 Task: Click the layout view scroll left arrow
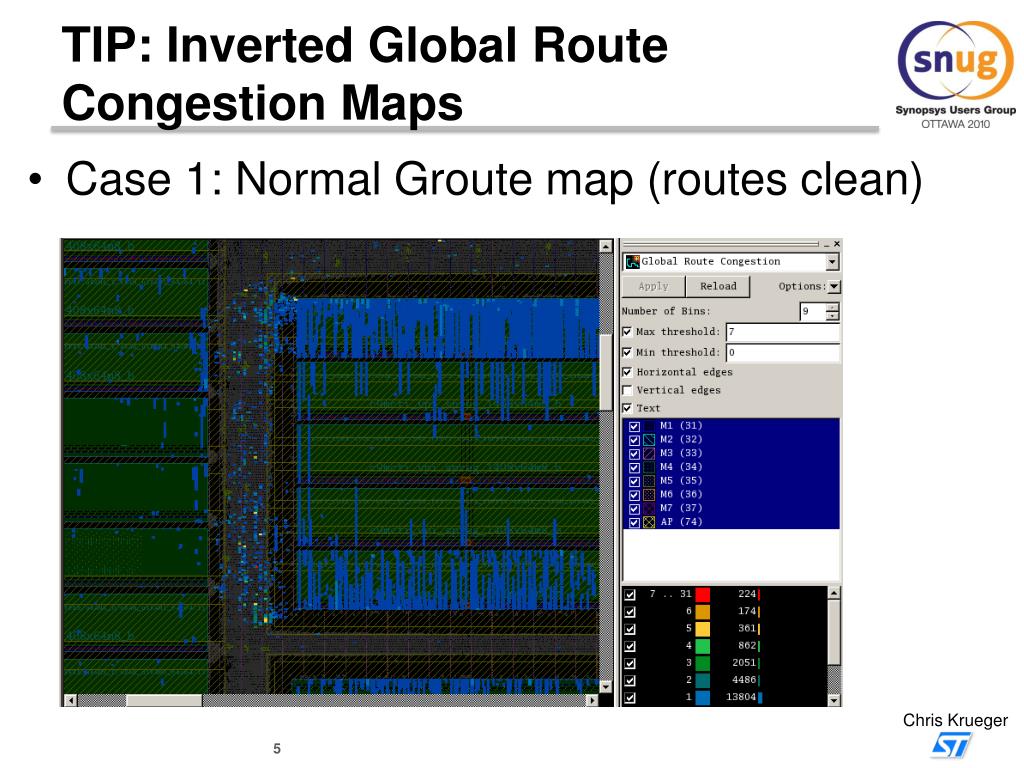(x=71, y=700)
